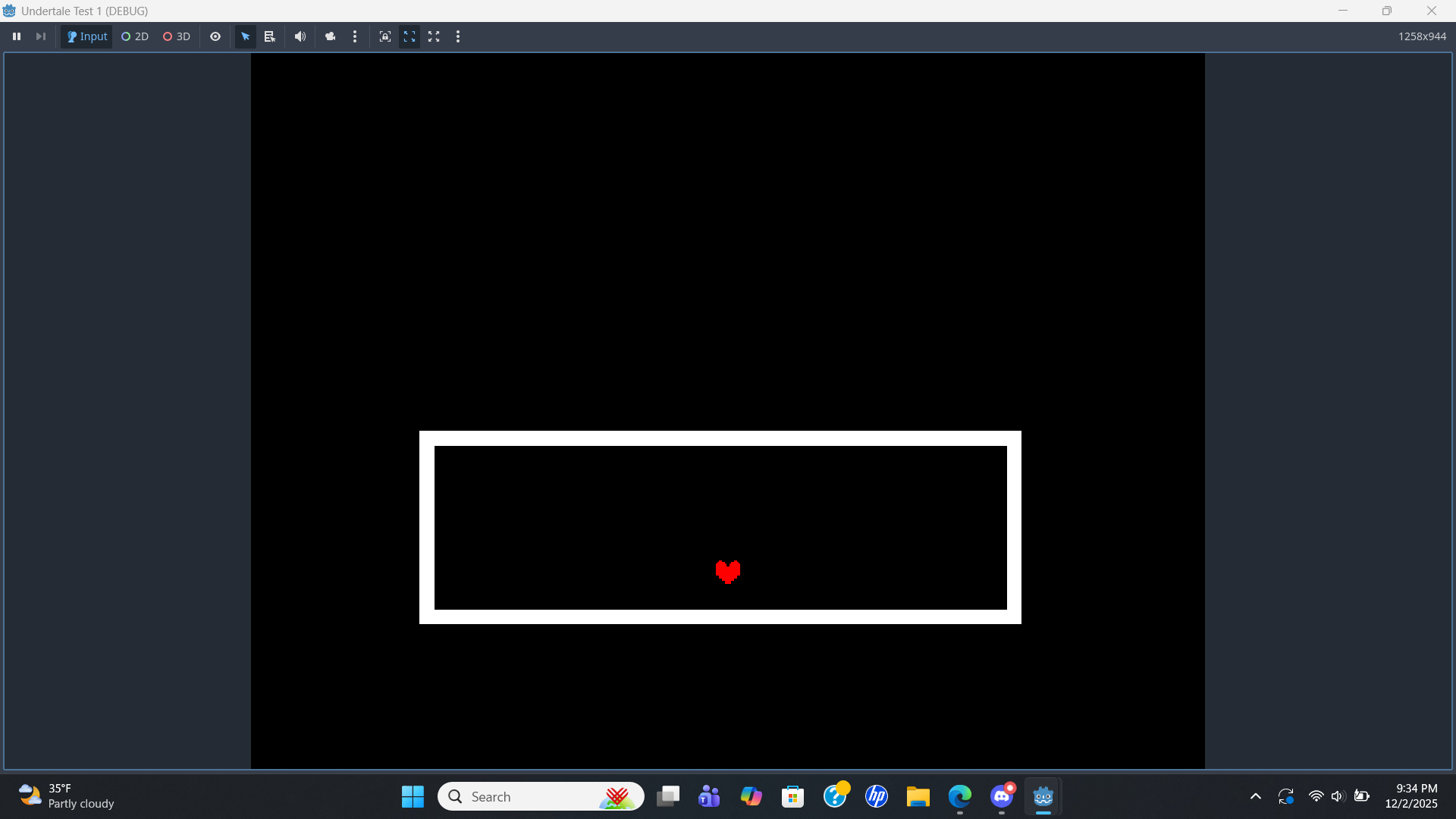Screen dimensions: 1456x819
Task: Switch to 3D selection mode
Action: 177,36
